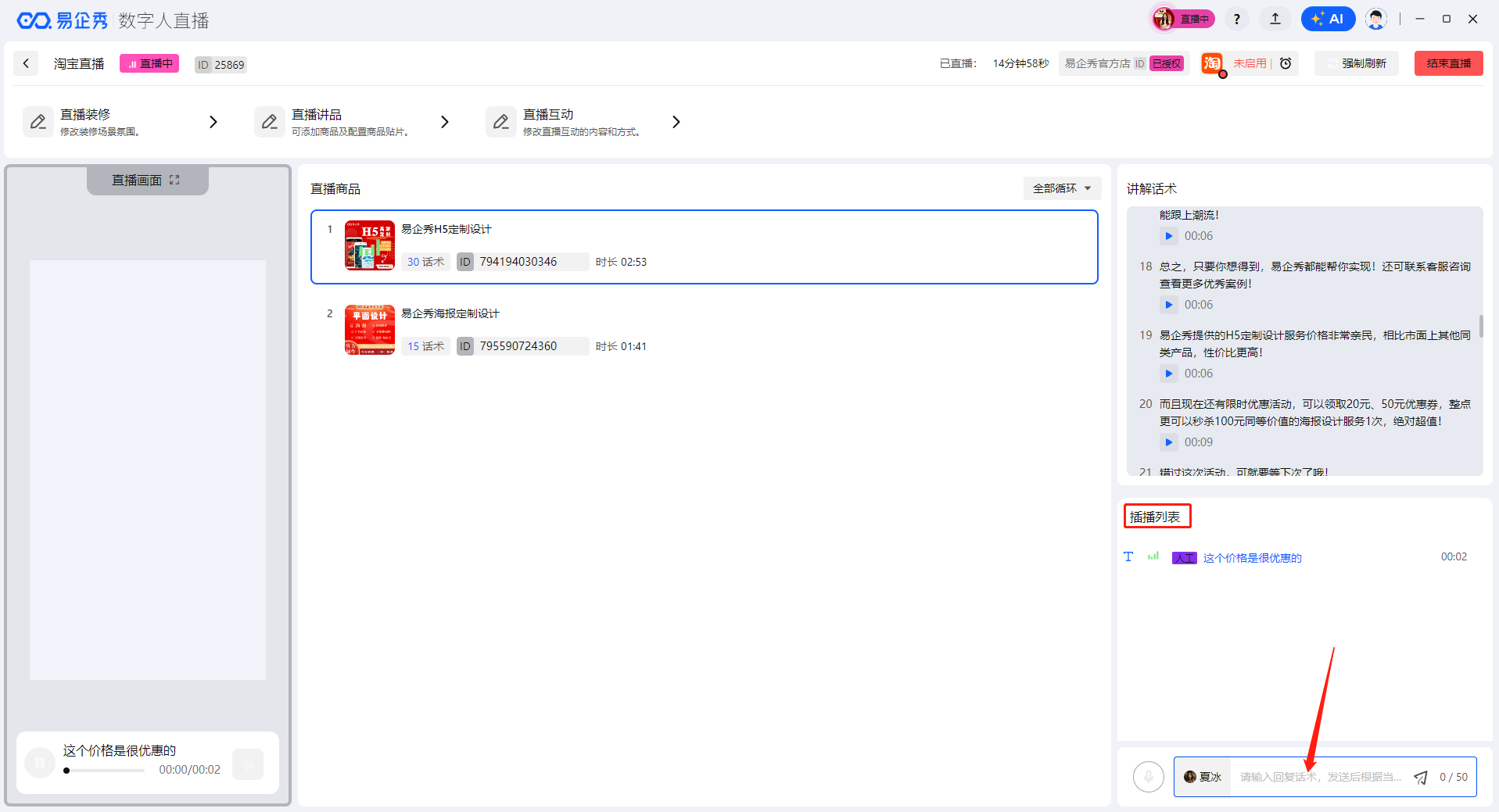The height and width of the screenshot is (812, 1499).
Task: Click the 易企秀 logo
Action: point(63,20)
